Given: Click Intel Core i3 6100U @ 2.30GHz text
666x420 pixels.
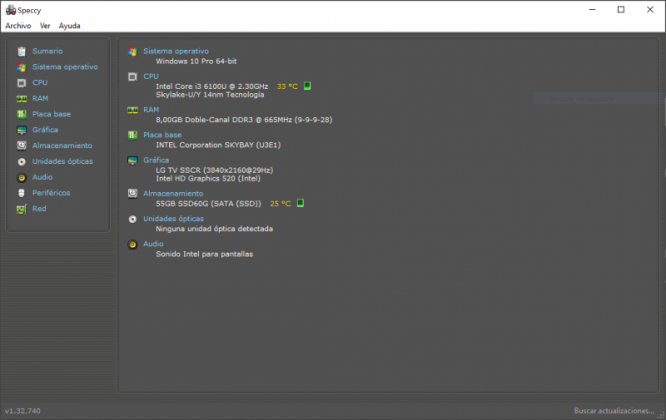Looking at the screenshot, I should tap(212, 86).
